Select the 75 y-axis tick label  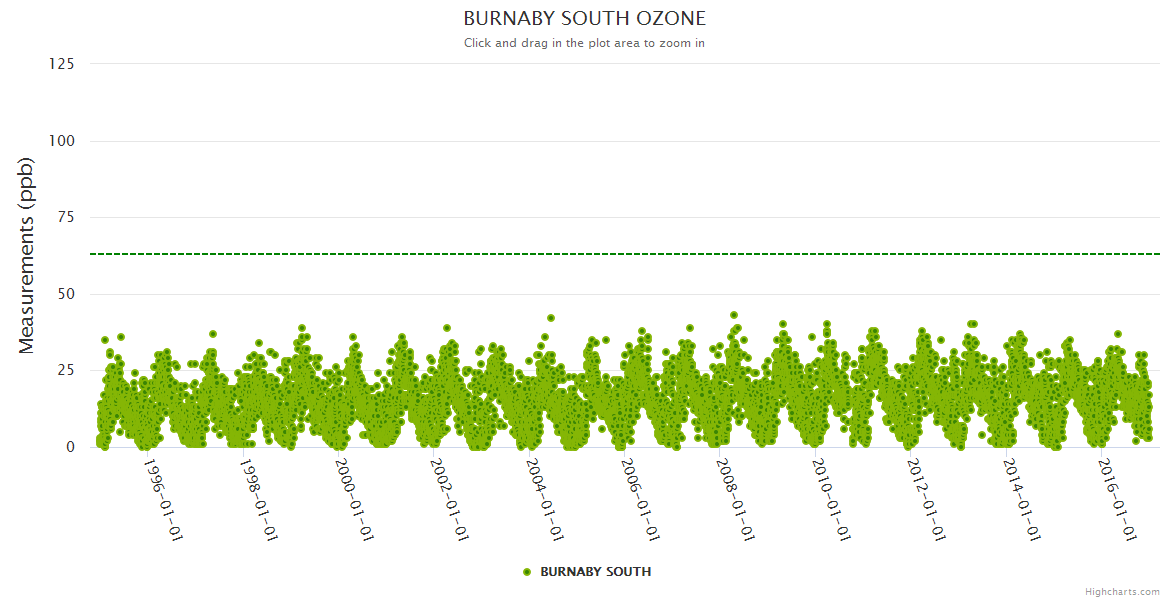point(65,217)
